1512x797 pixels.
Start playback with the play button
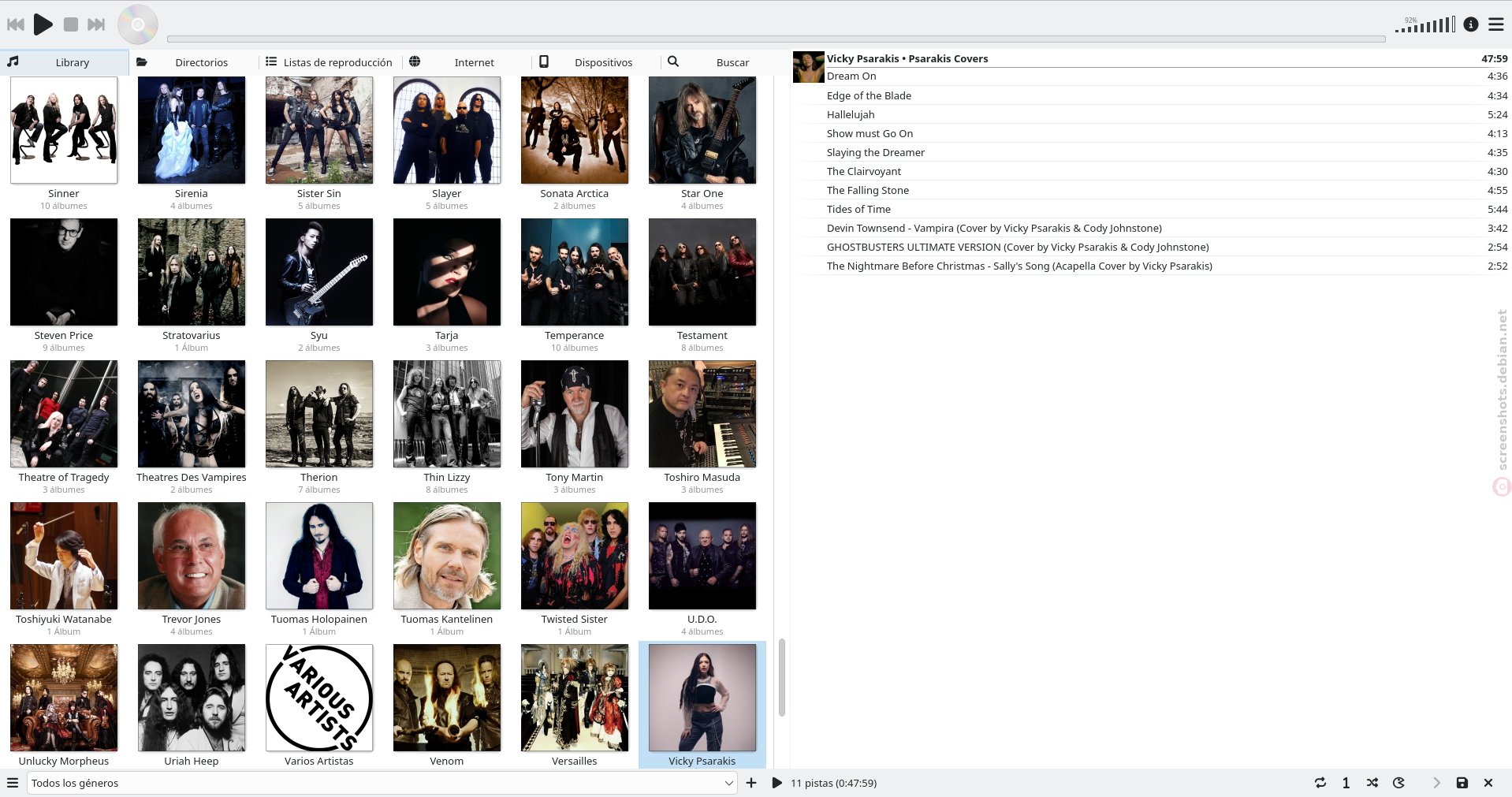point(43,24)
